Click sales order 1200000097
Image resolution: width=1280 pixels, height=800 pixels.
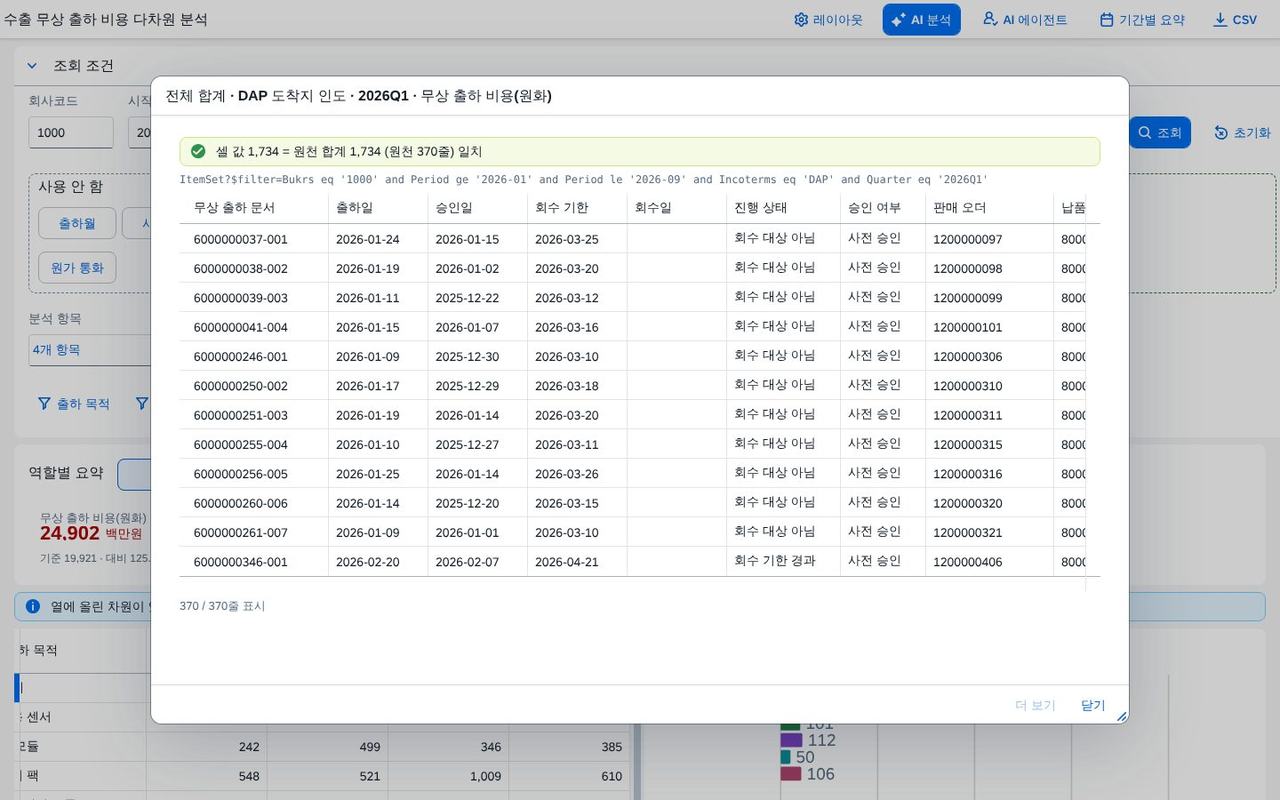pos(968,239)
